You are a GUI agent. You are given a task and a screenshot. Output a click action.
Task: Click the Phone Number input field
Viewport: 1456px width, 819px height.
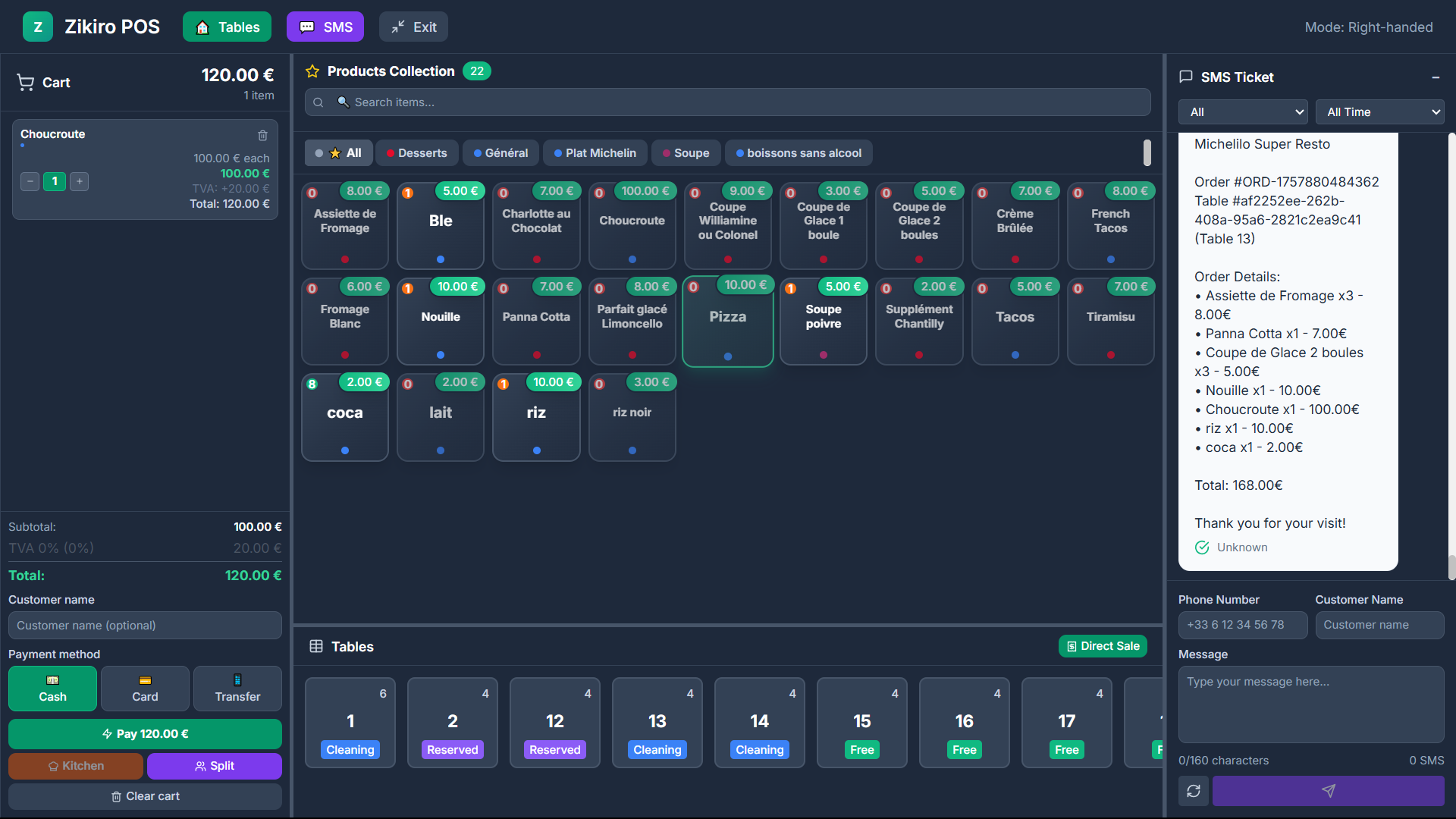coord(1243,625)
